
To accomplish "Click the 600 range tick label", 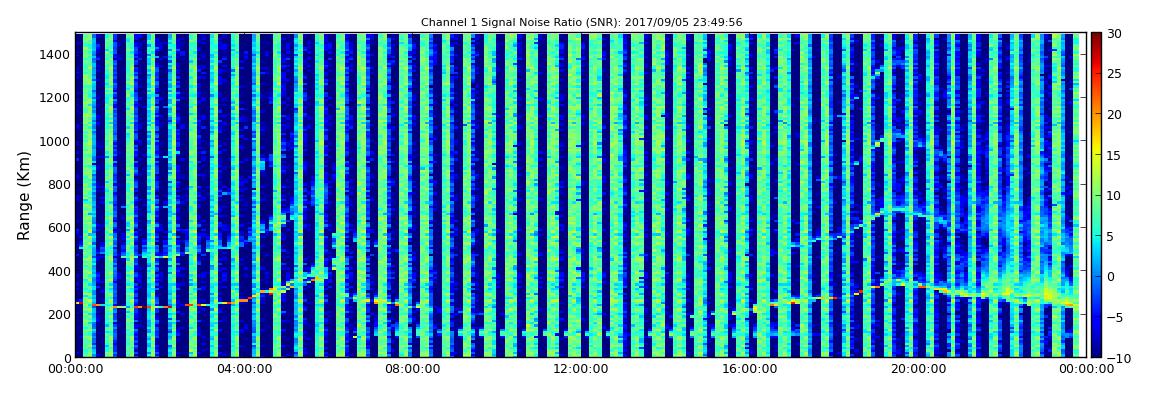I will click(59, 227).
